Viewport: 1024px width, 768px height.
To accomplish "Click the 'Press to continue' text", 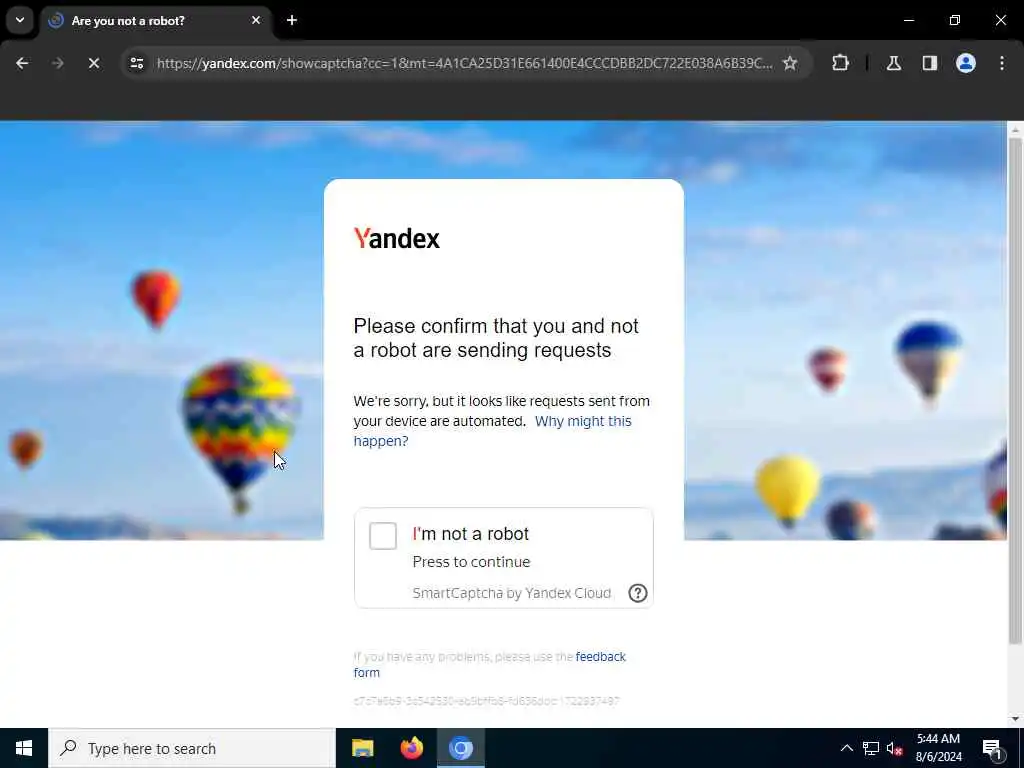I will tap(472, 562).
